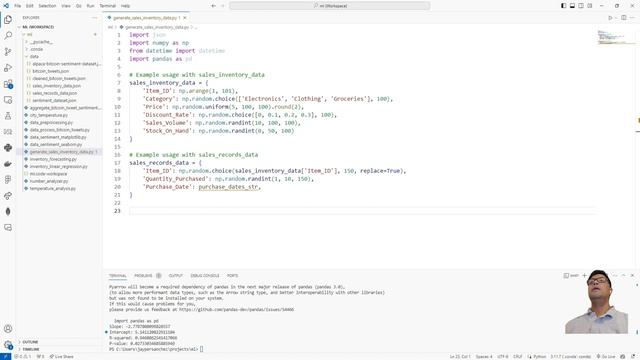Close the generate_sales_inventory_data.py tab

pyautogui.click(x=184, y=18)
